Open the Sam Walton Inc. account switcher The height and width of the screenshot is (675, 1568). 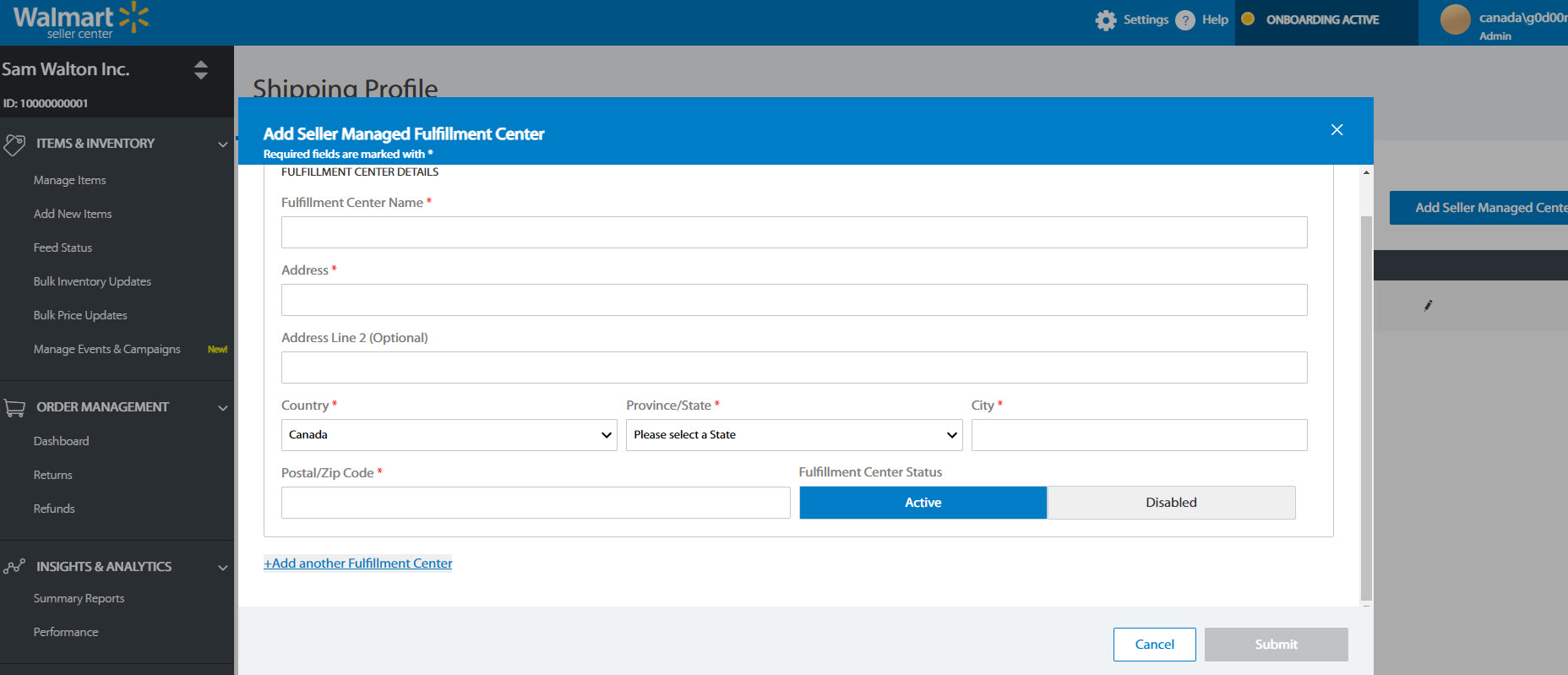pos(200,70)
